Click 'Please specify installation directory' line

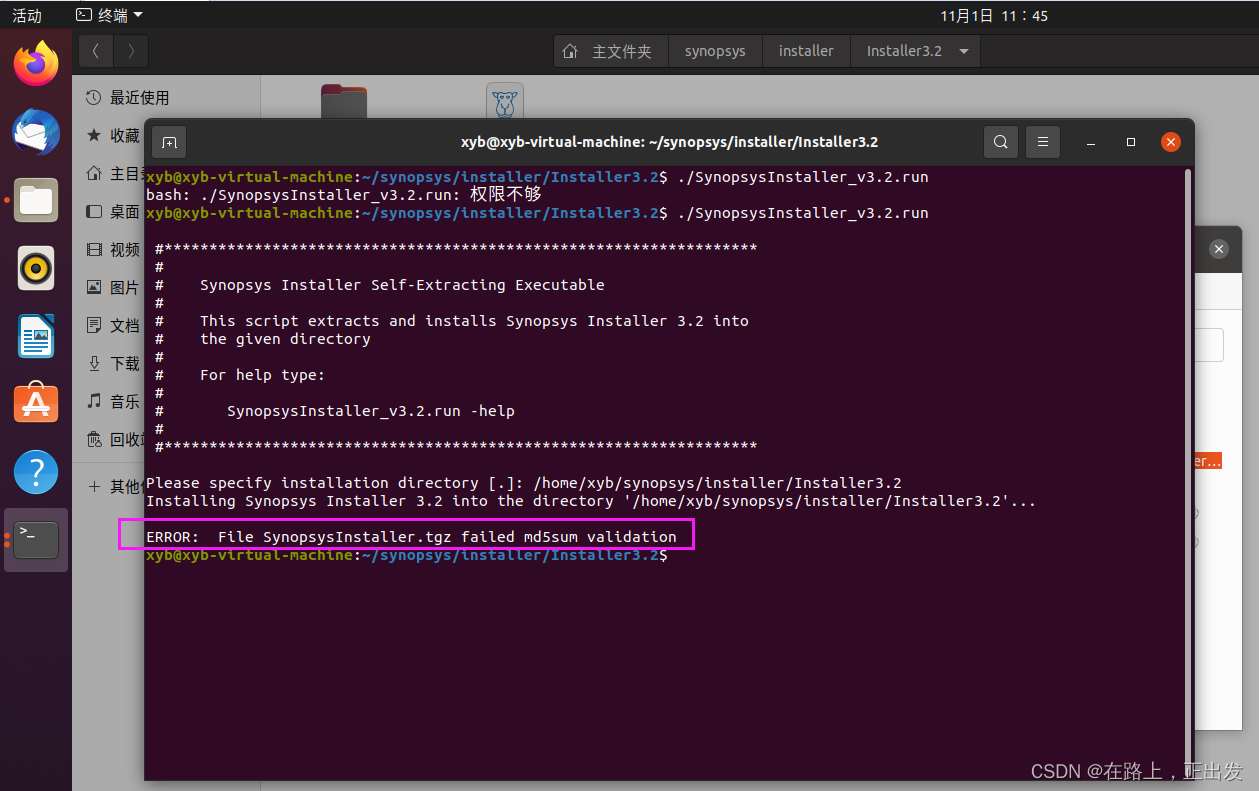524,483
